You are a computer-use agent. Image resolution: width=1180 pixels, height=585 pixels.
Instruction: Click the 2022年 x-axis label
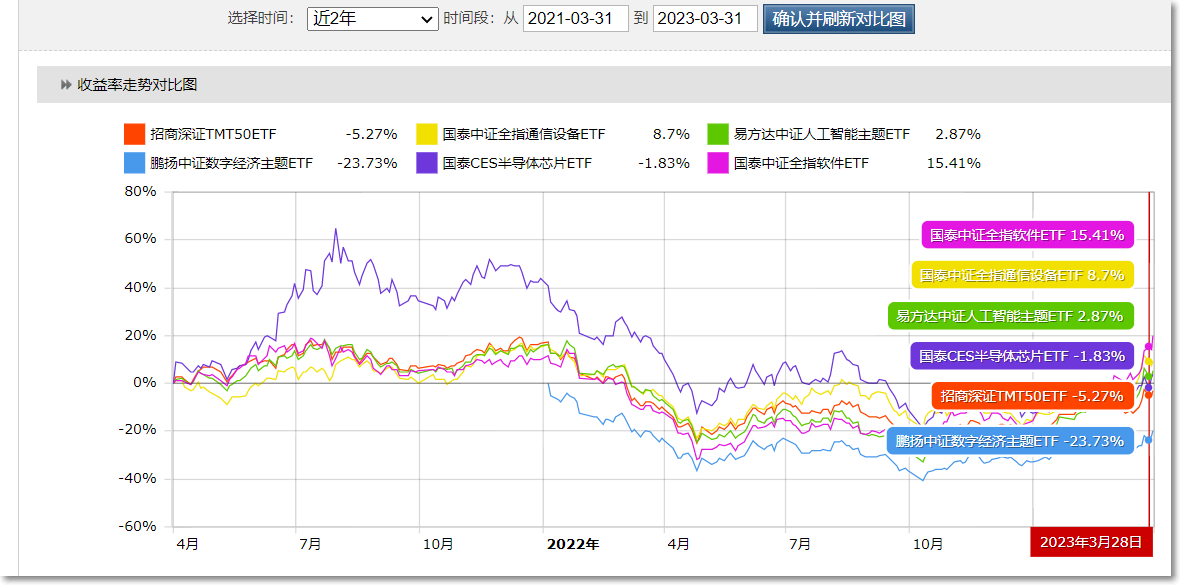573,544
